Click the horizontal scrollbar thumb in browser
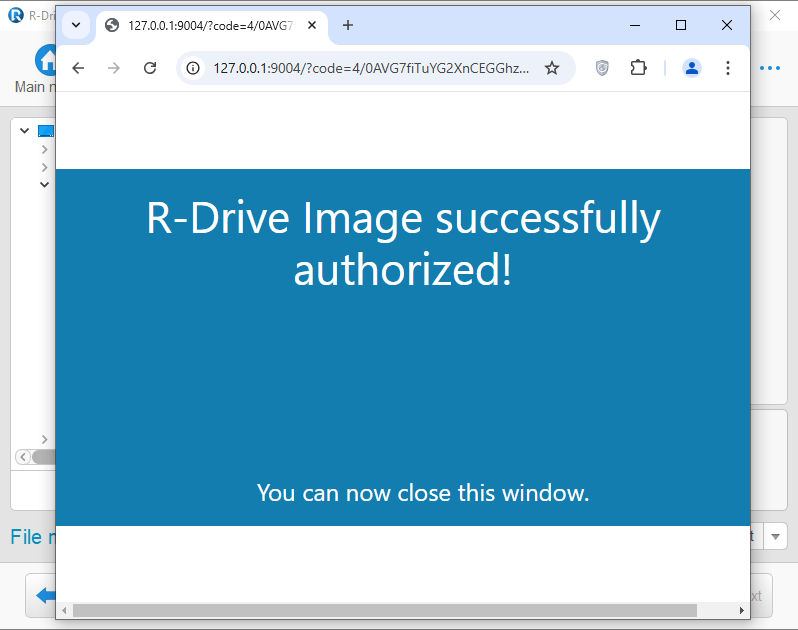The width and height of the screenshot is (798, 630). (385, 610)
